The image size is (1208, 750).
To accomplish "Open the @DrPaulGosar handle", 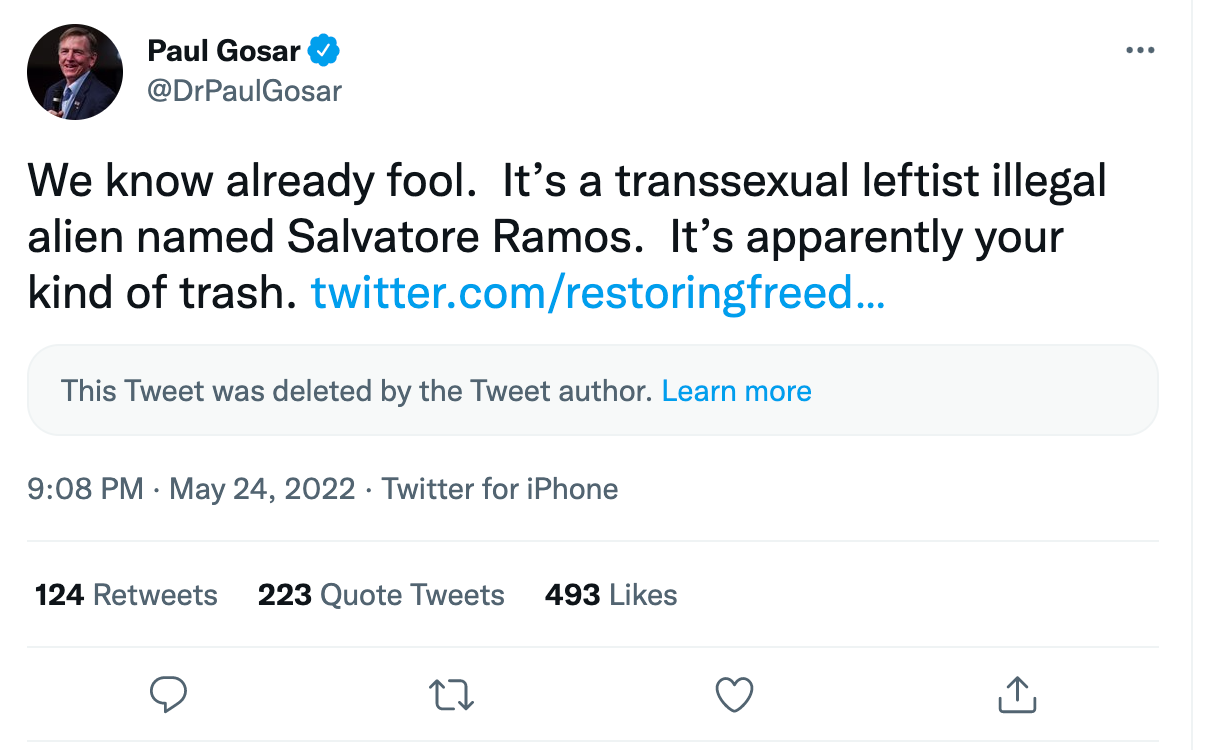I will (245, 91).
